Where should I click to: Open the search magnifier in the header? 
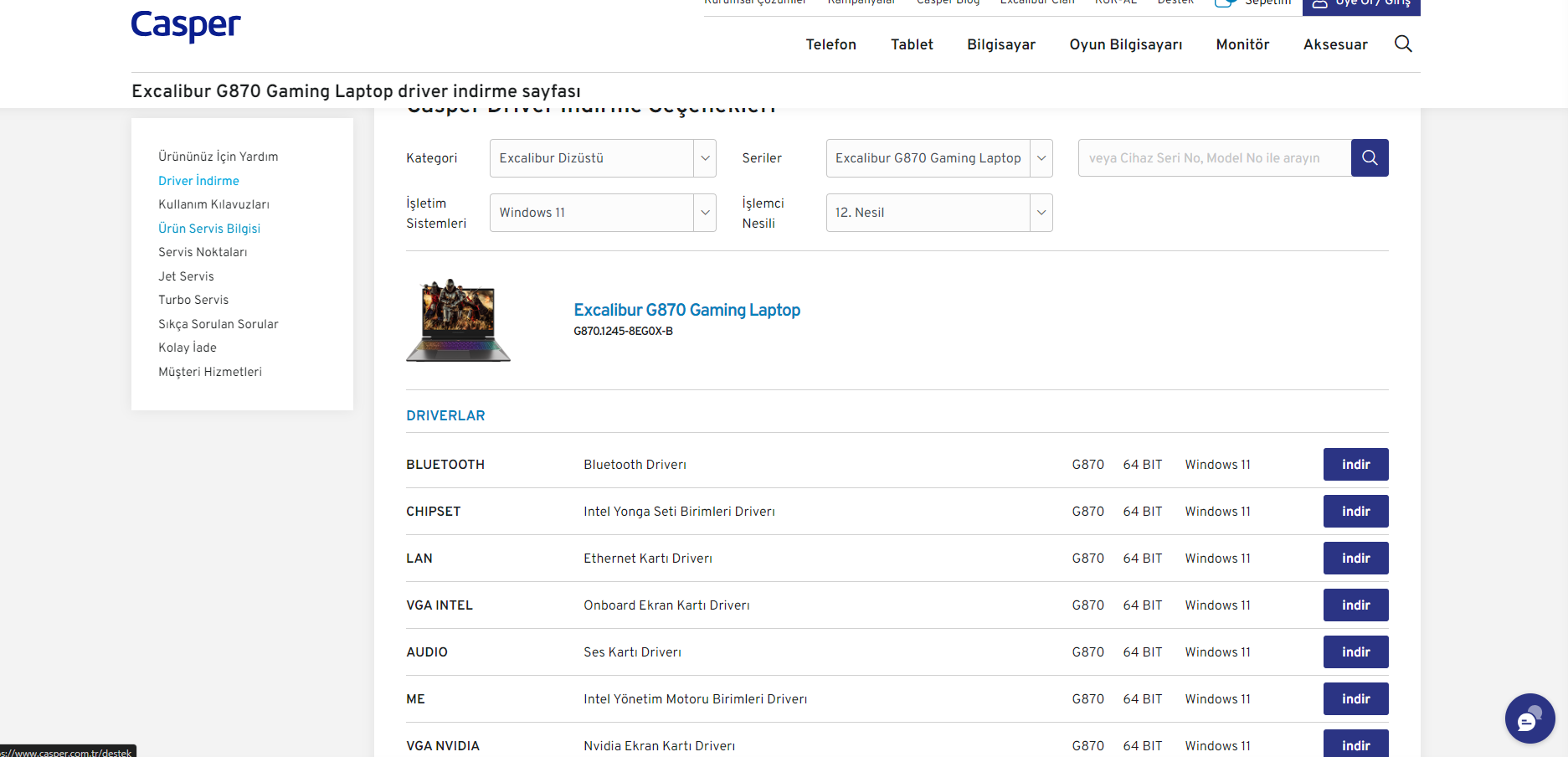[1403, 44]
